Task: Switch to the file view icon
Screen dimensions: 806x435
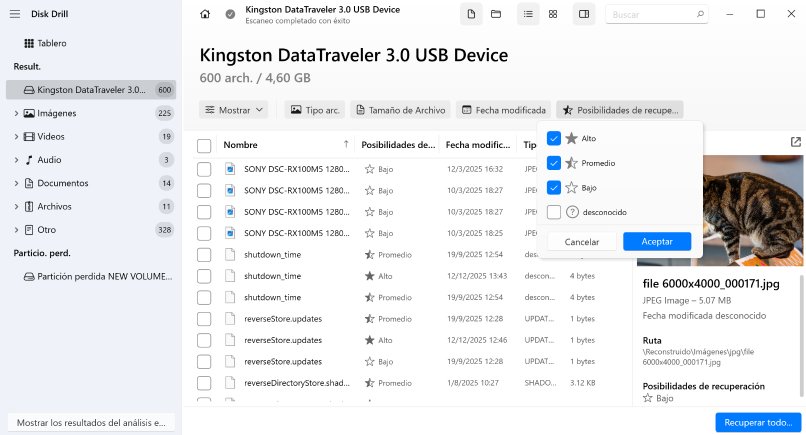Action: pyautogui.click(x=471, y=14)
